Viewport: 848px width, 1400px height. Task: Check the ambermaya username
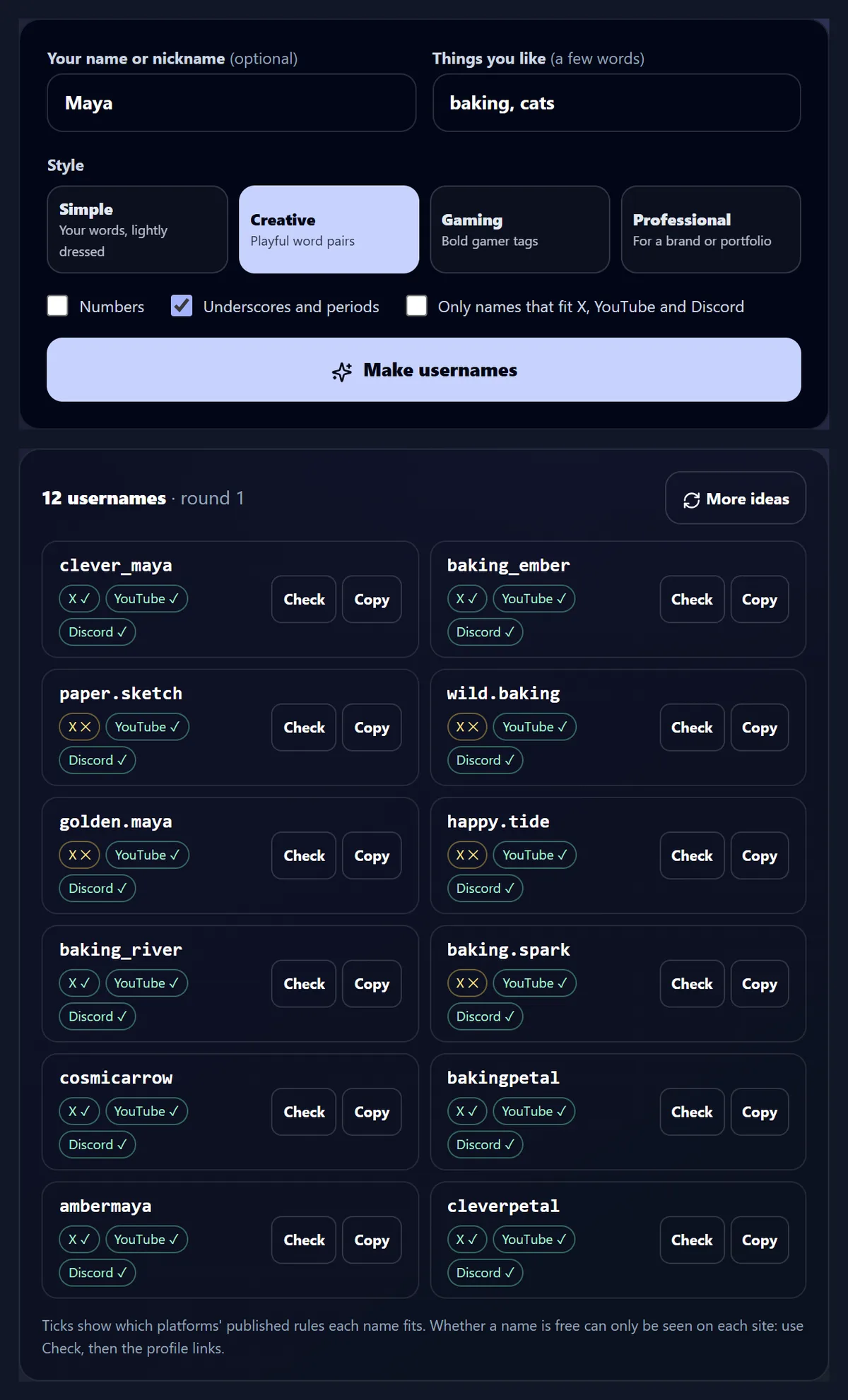pos(304,1240)
